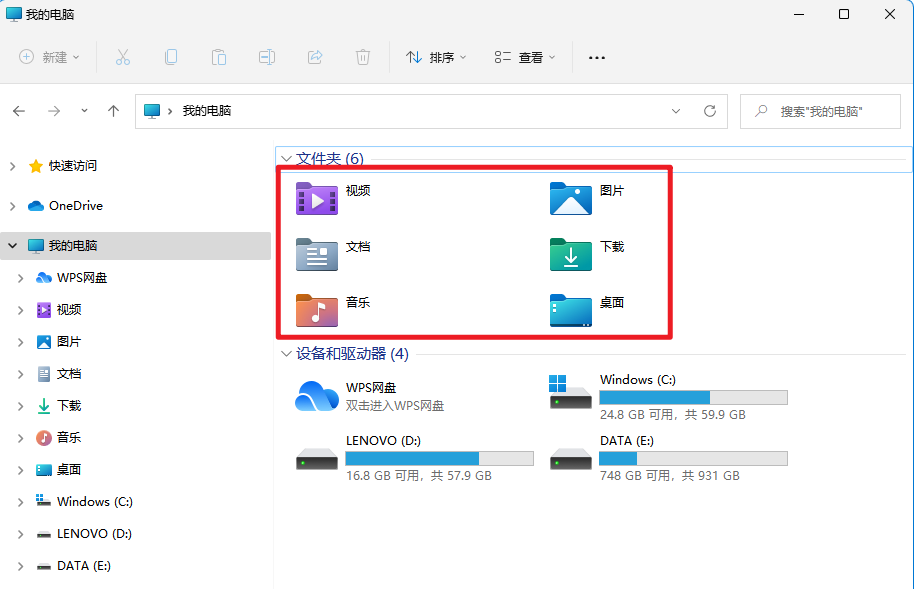Open address bar history dropdown
This screenshot has height=589, width=914.
(x=676, y=111)
